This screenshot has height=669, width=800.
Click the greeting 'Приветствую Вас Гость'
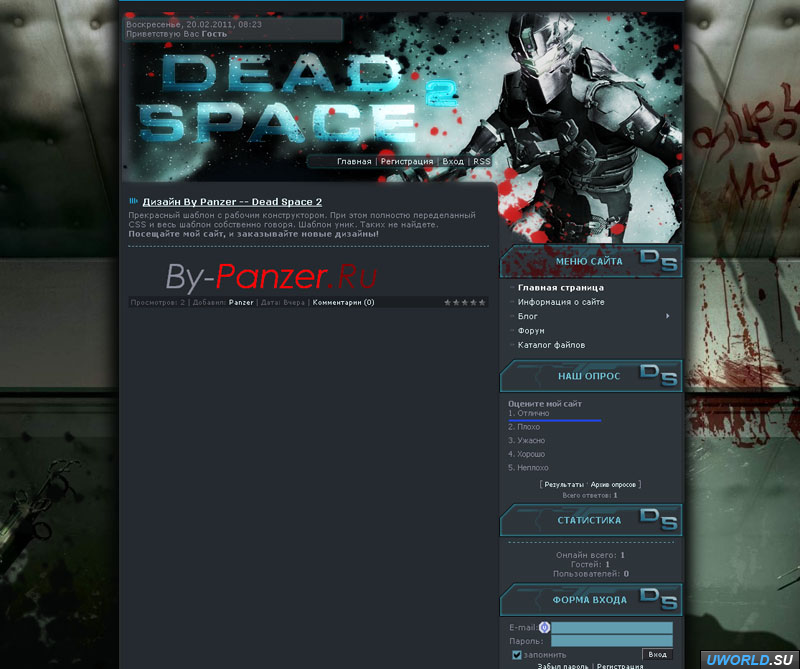177,34
